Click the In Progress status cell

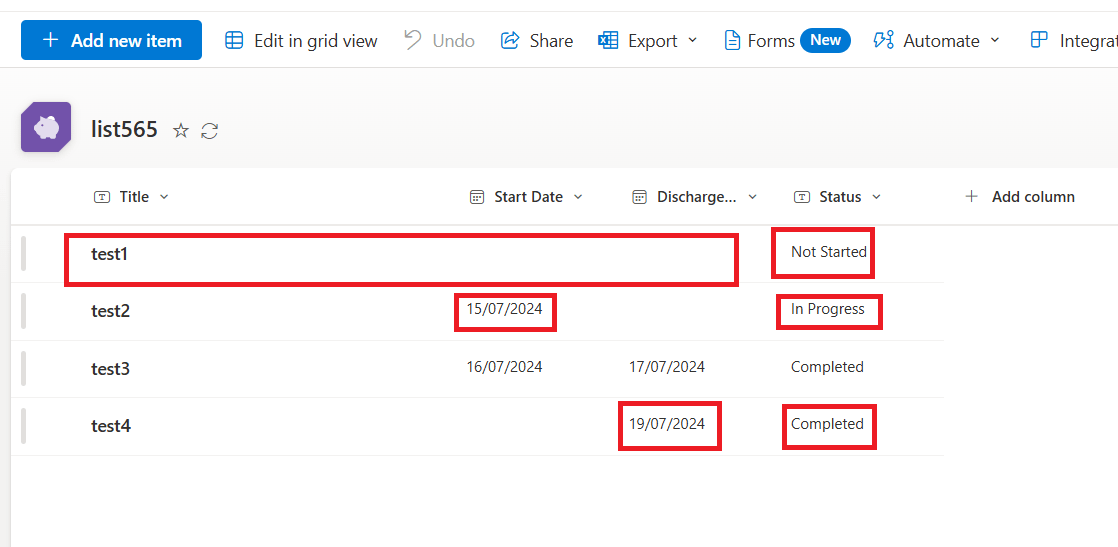point(827,310)
